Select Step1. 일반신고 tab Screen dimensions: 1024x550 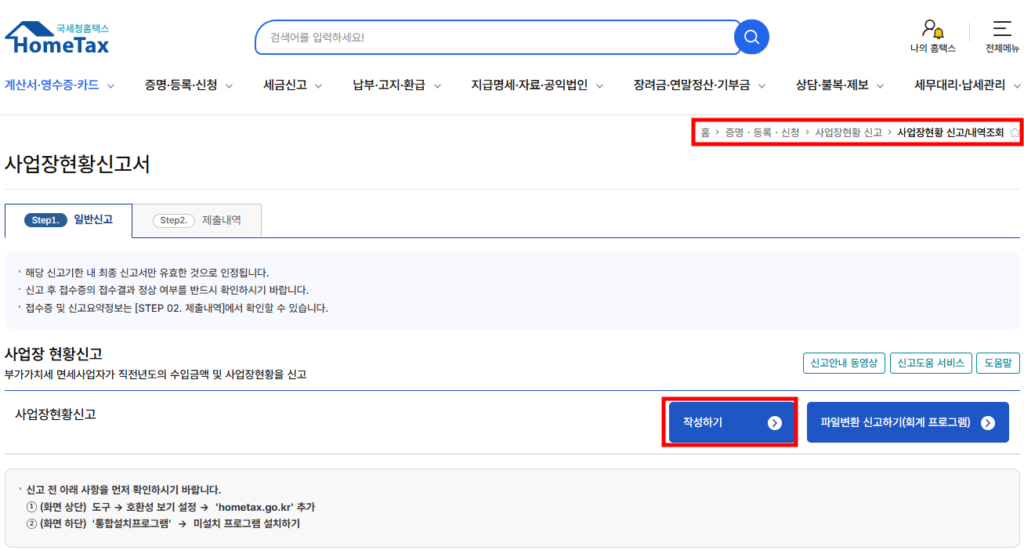(69, 220)
